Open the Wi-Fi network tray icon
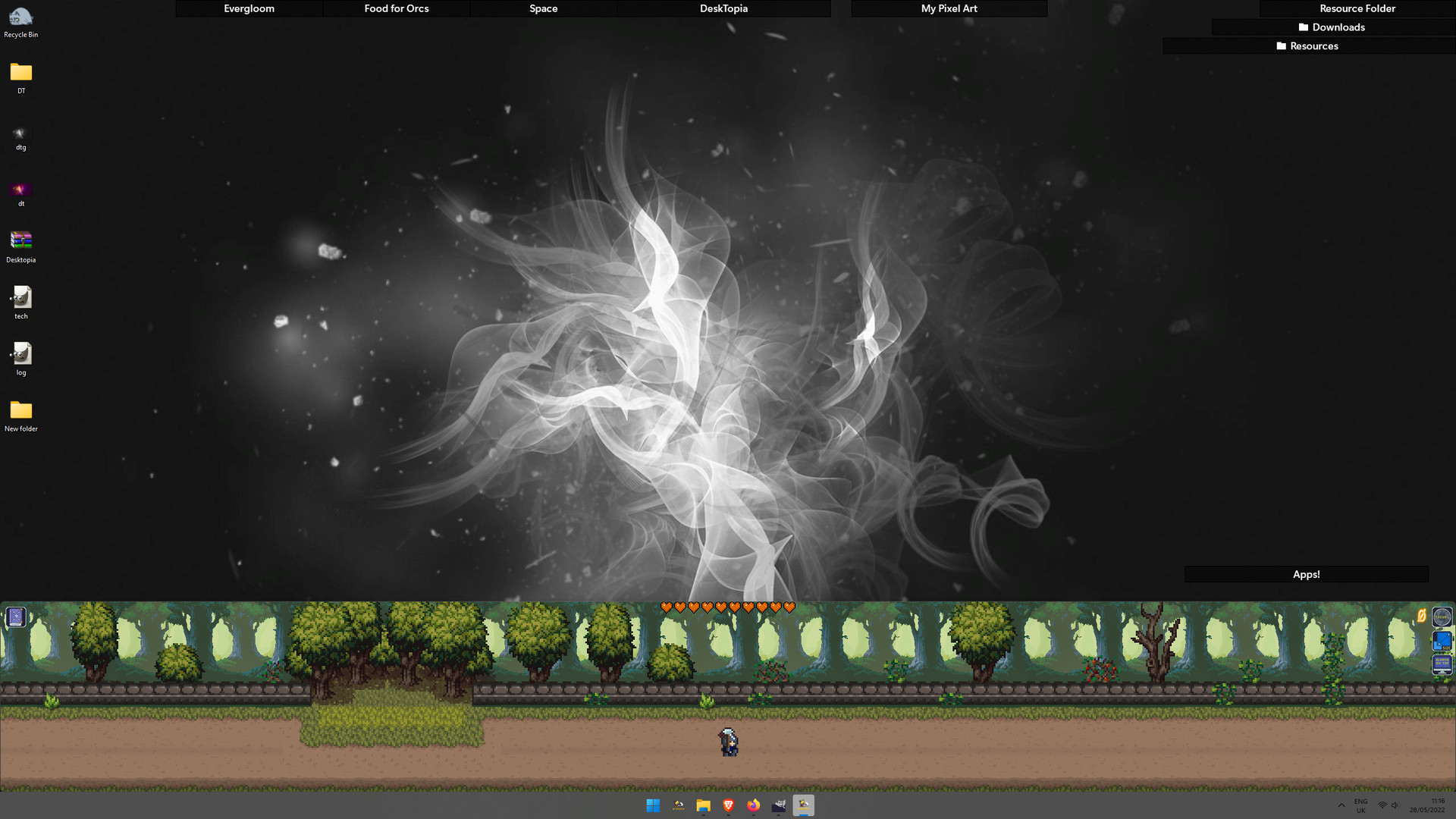The image size is (1456, 819). [x=1382, y=805]
